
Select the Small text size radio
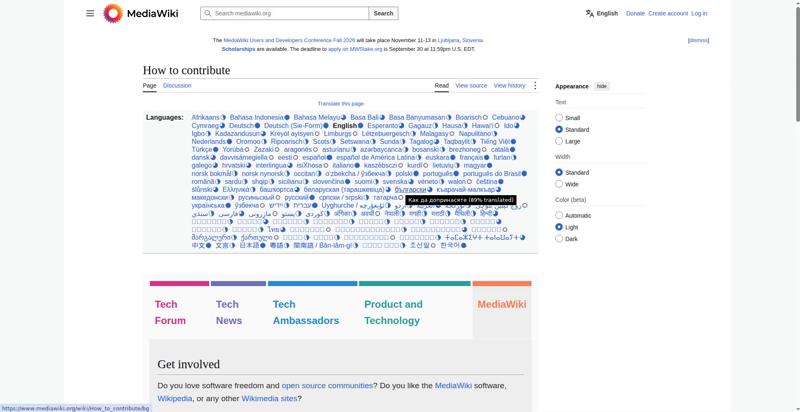(559, 118)
